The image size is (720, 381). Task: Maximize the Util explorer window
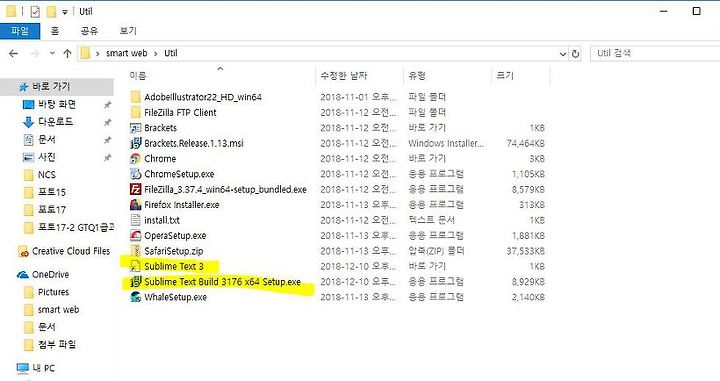697,11
